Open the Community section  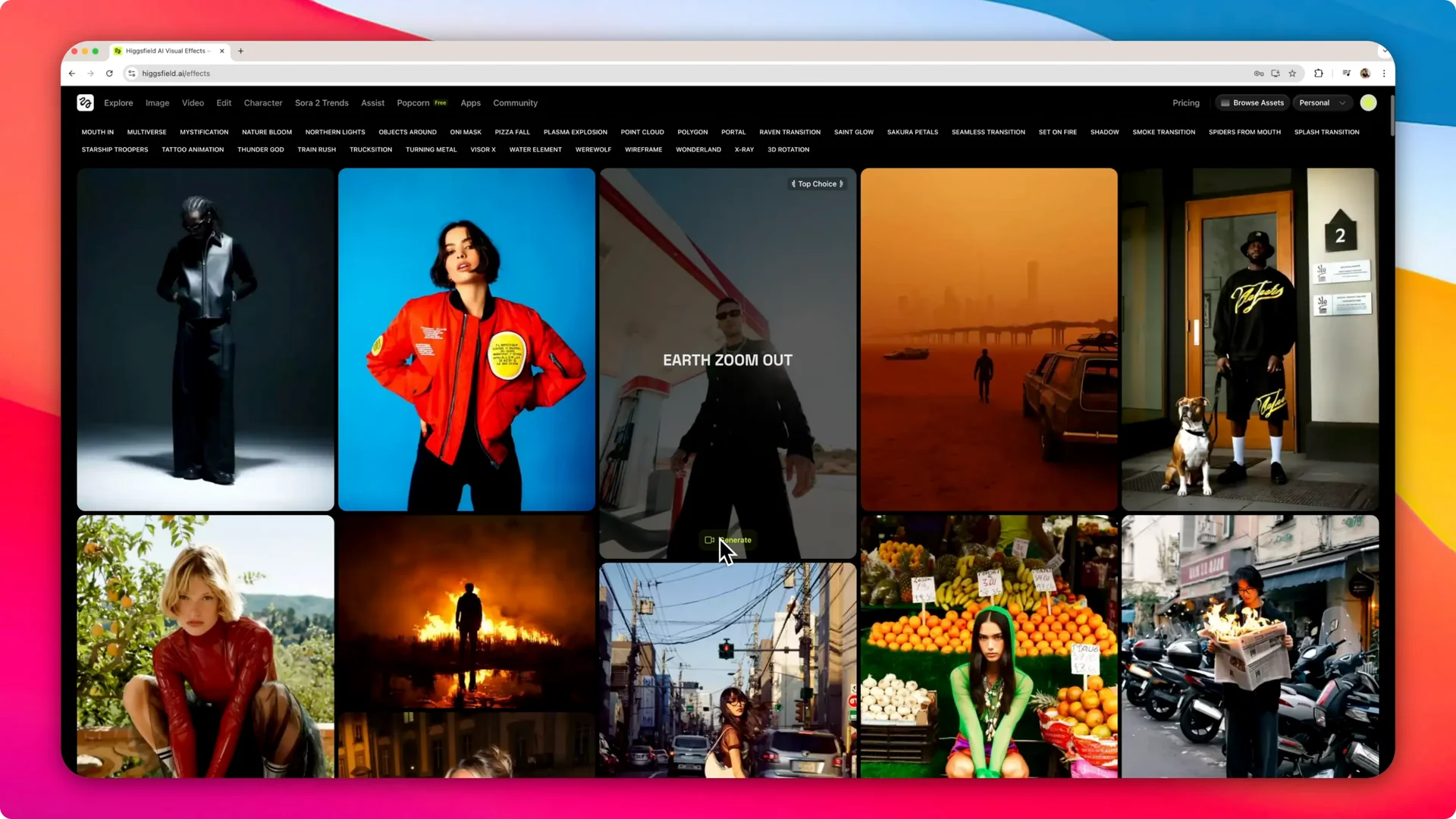515,102
